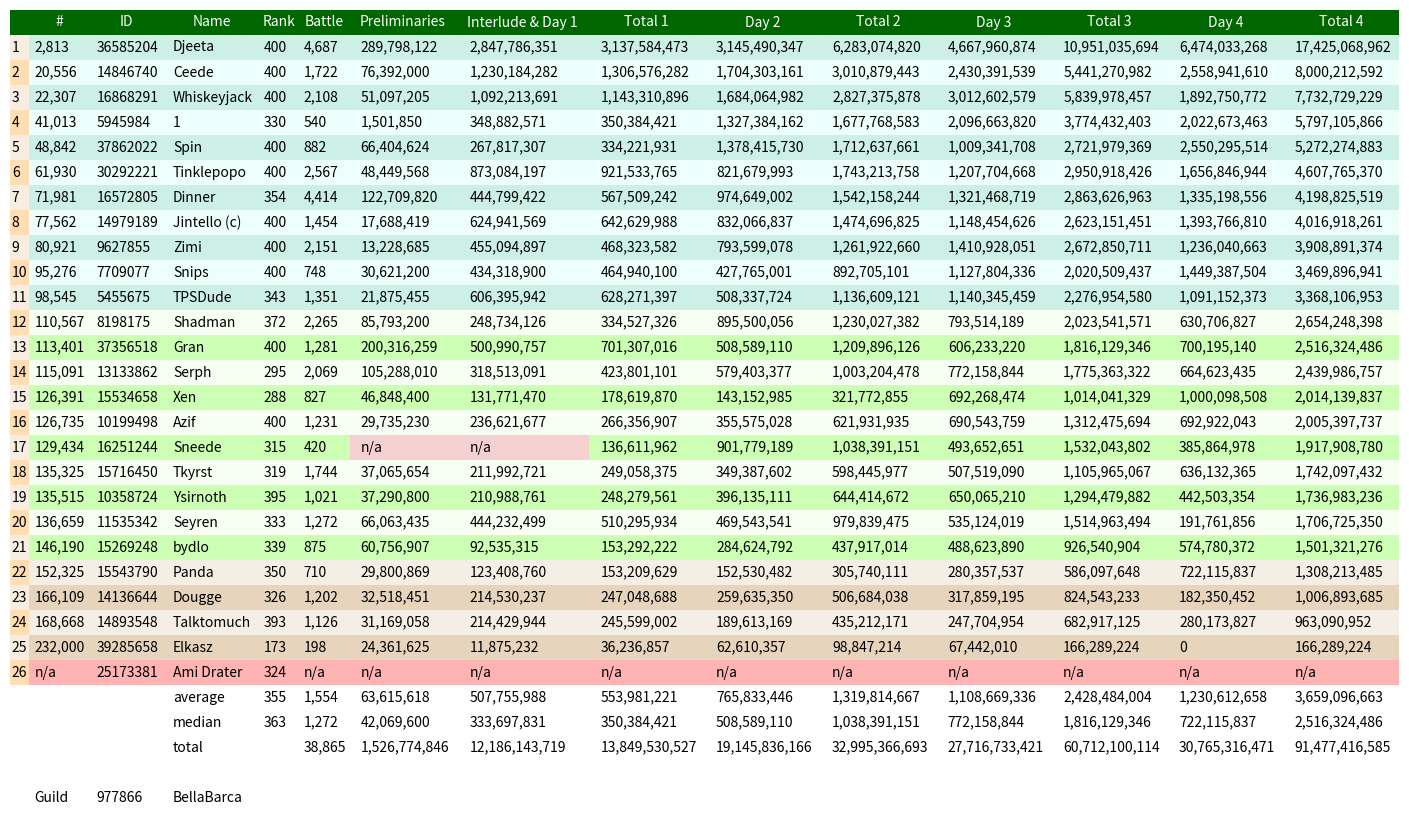Click the 'Day 4' column header
Viewport: 1409px width, 820px height.
(x=1226, y=21)
